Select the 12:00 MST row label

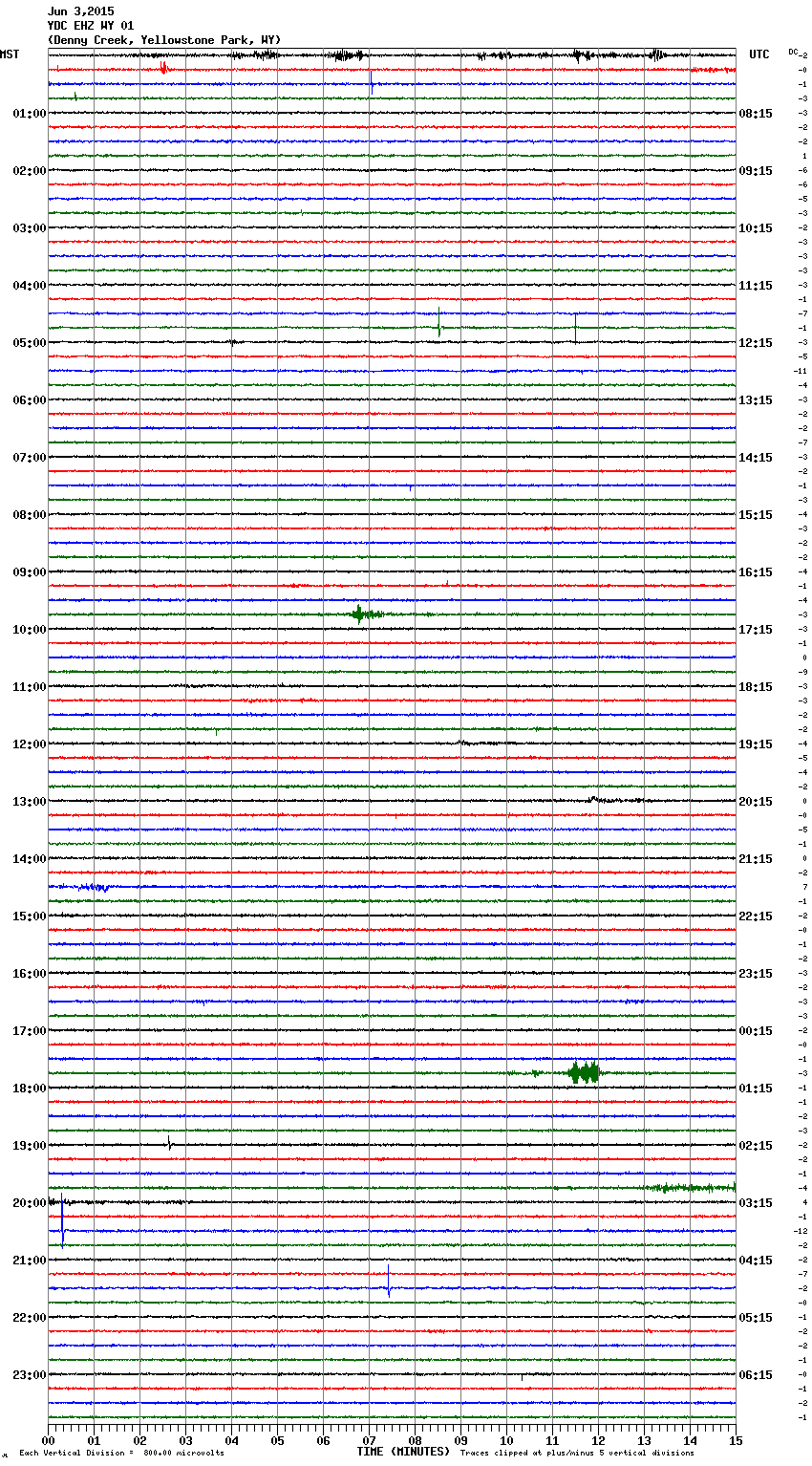point(30,744)
